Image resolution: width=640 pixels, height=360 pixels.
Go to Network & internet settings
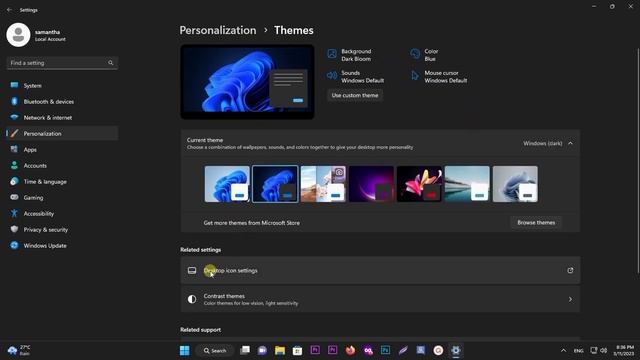point(62,118)
